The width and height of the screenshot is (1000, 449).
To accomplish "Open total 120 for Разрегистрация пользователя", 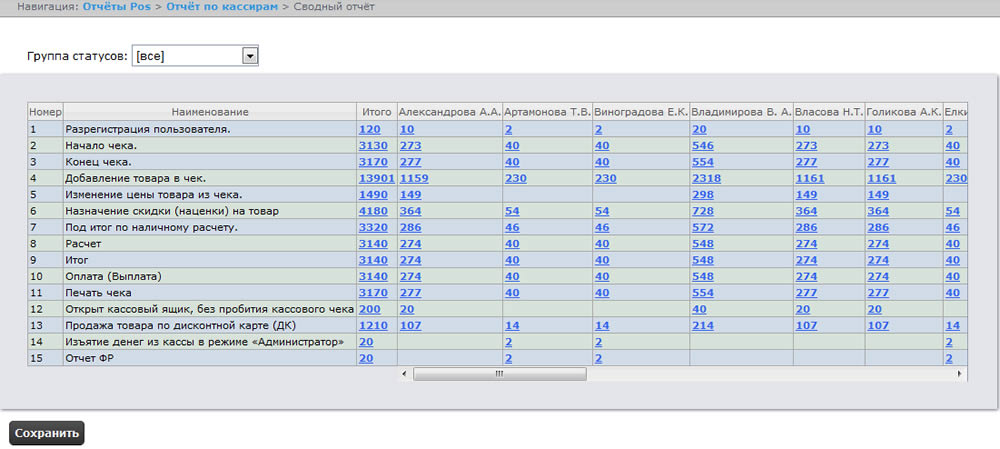I will pos(370,129).
